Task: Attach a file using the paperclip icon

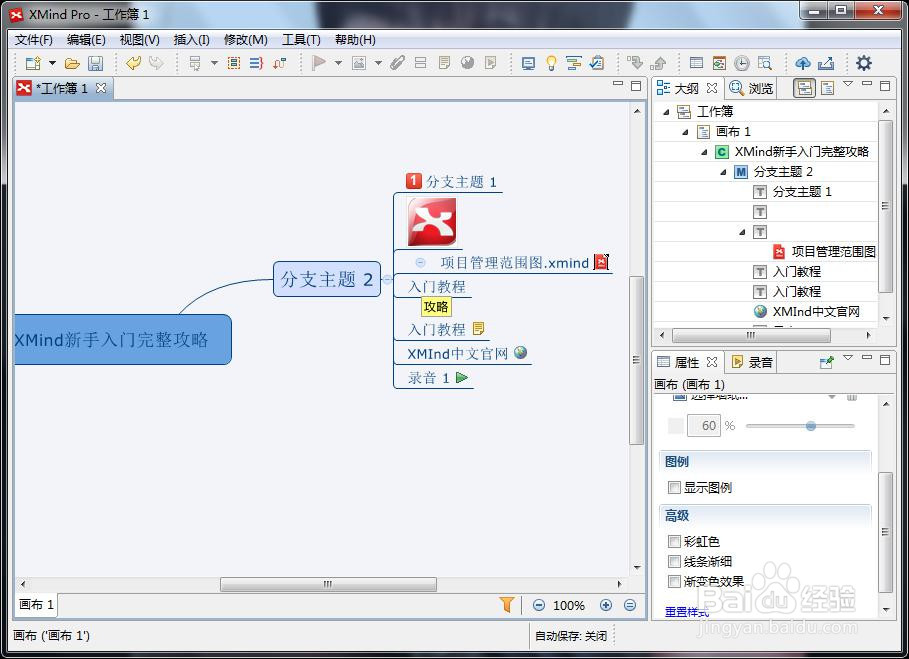Action: click(396, 63)
